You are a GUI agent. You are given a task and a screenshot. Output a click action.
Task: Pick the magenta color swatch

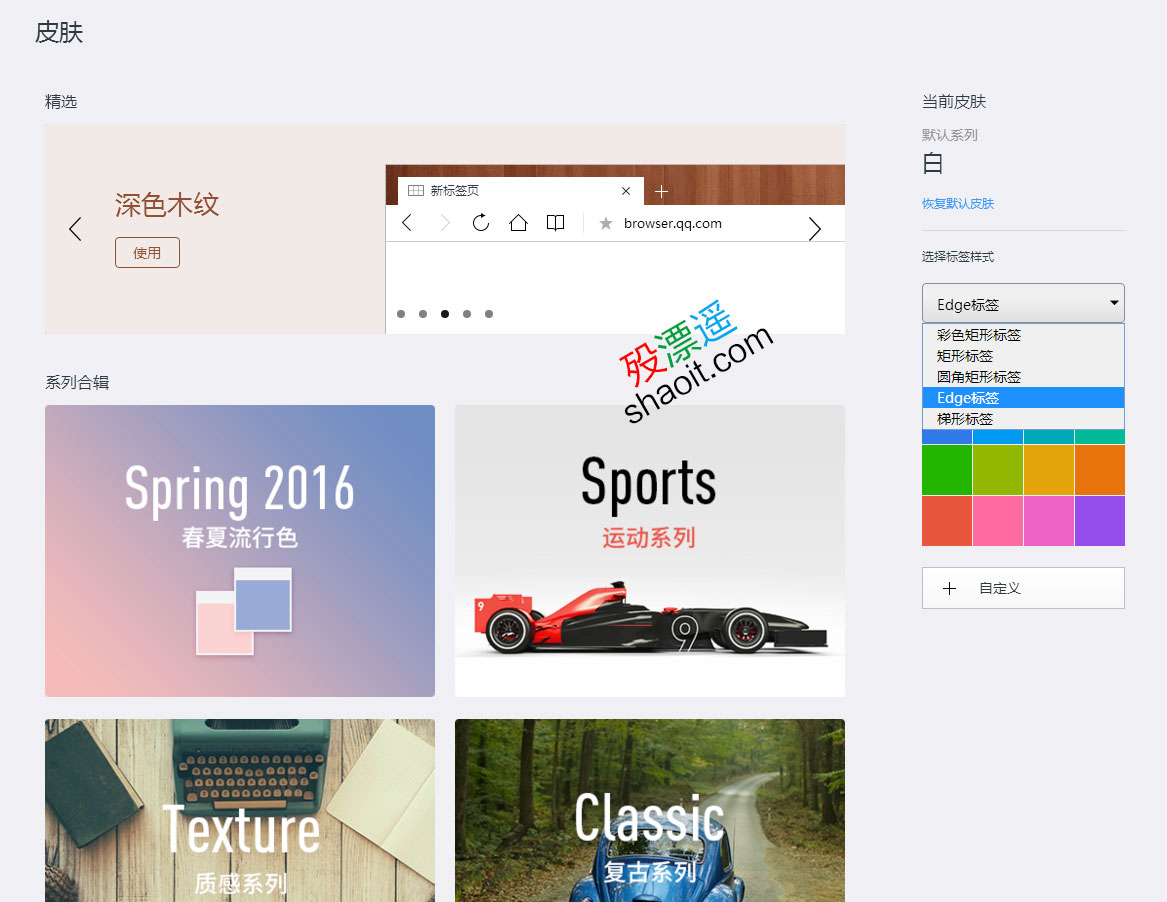(1049, 521)
